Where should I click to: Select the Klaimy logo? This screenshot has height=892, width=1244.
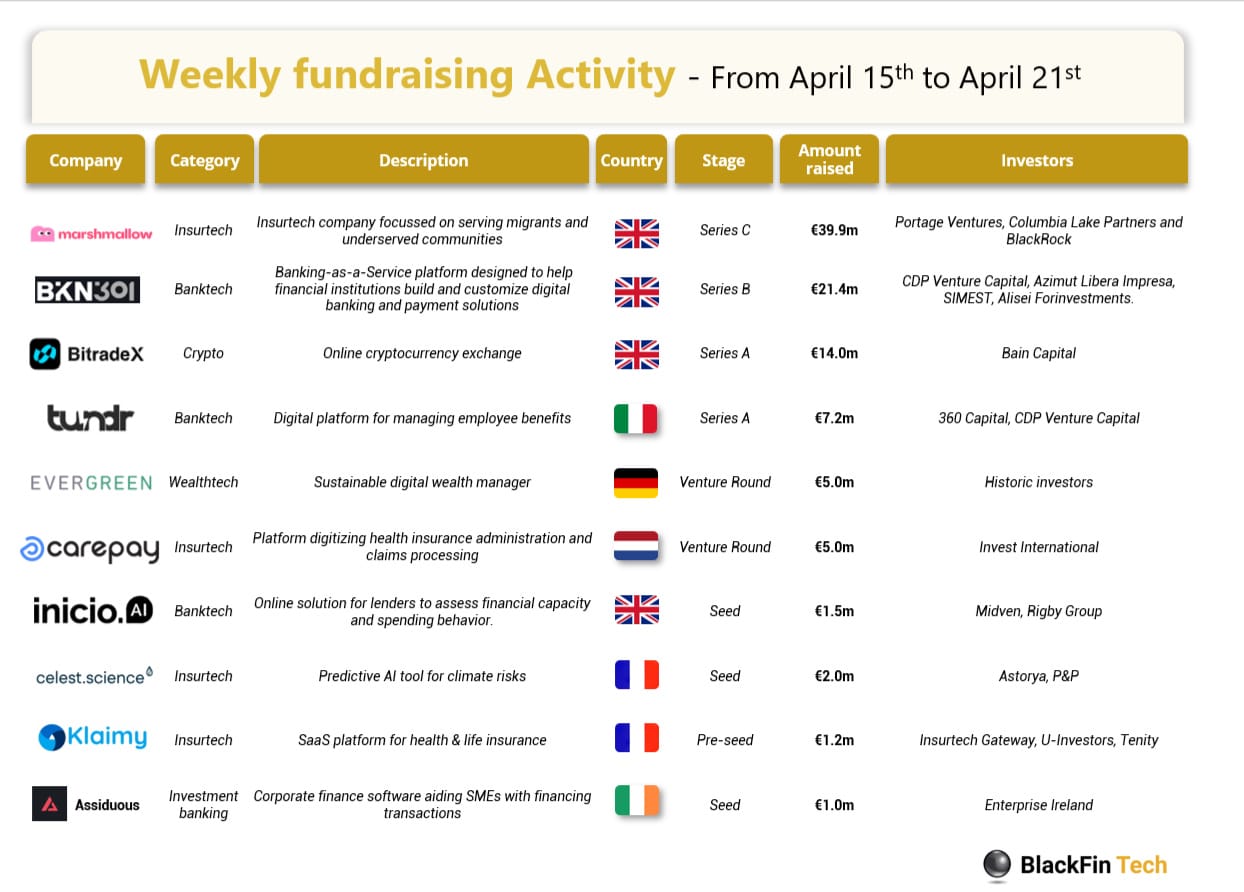(92, 738)
